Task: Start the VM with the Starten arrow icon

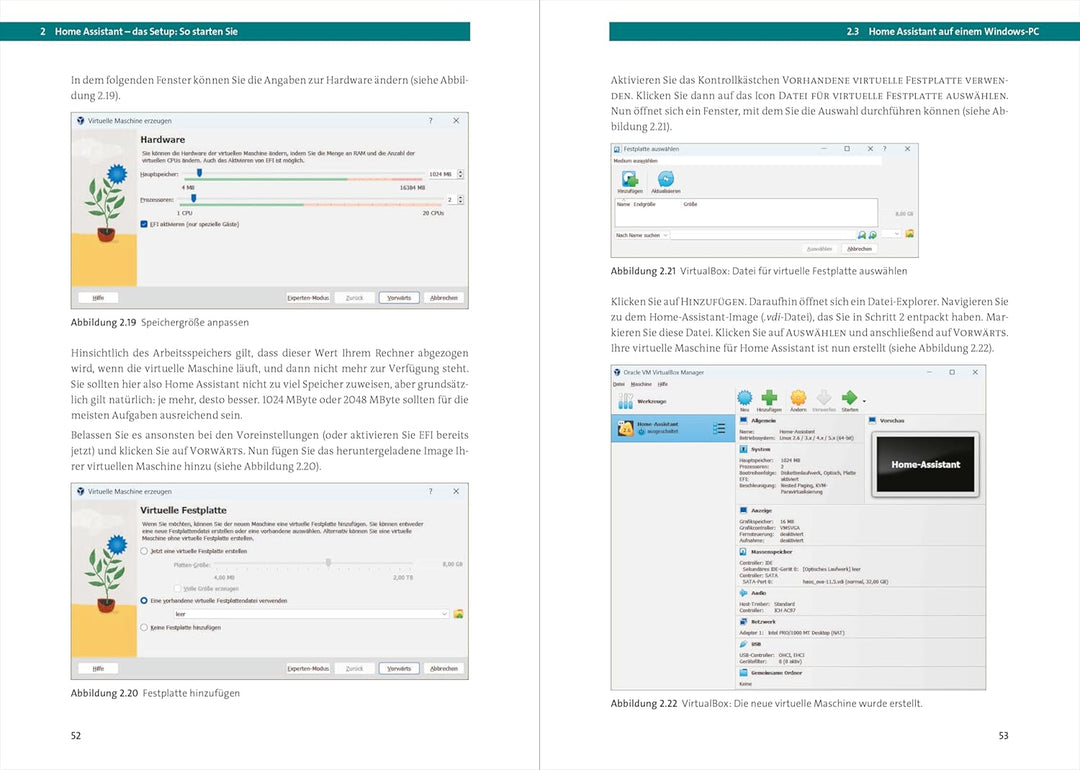Action: (849, 399)
